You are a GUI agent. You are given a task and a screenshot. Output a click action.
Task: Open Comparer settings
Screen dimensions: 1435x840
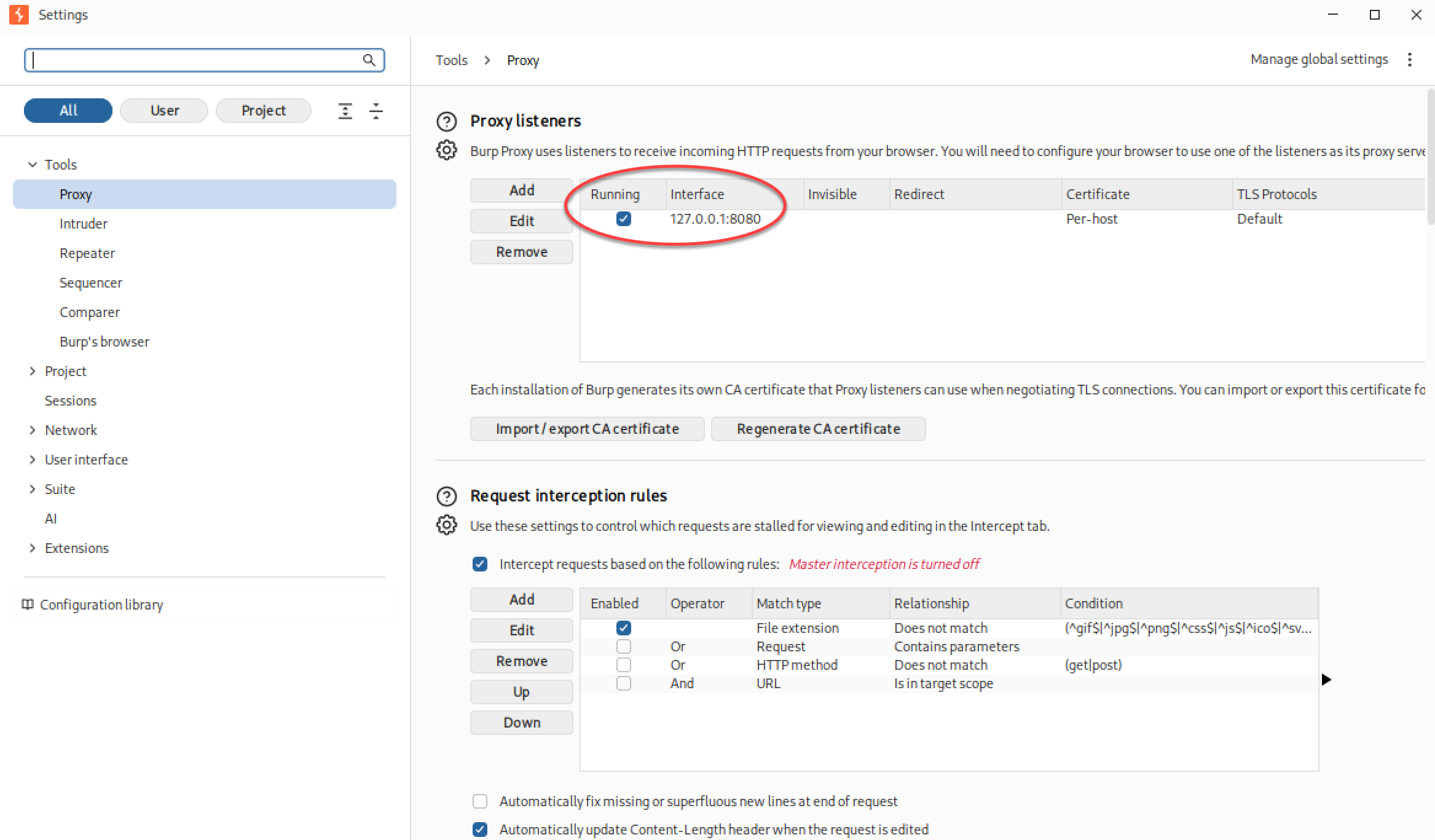[x=90, y=312]
